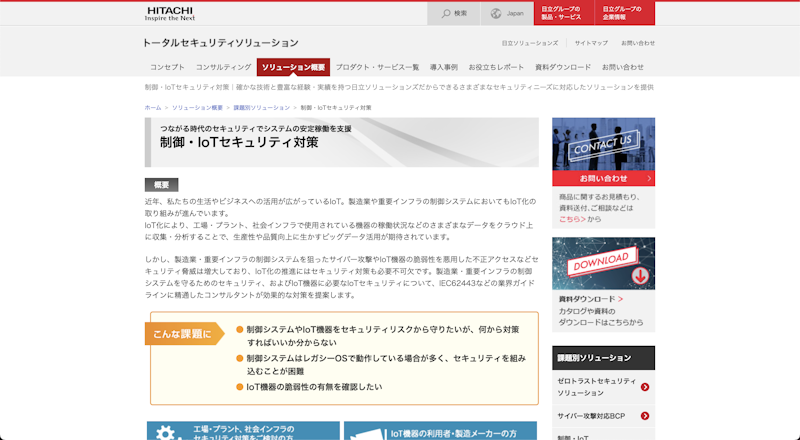The height and width of the screenshot is (440, 800).
Task: Click the red お問い合わせ button under Contact Us
Action: tap(603, 178)
